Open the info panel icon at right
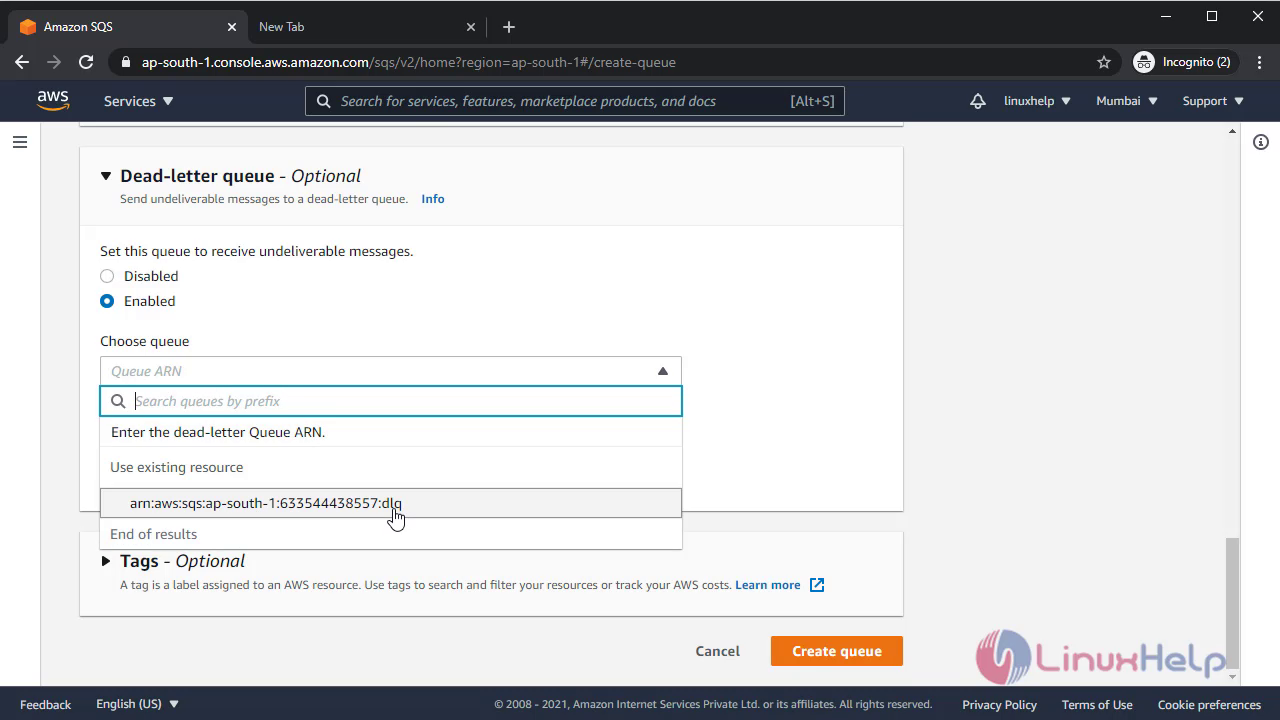This screenshot has height=720, width=1280. coord(1261,143)
